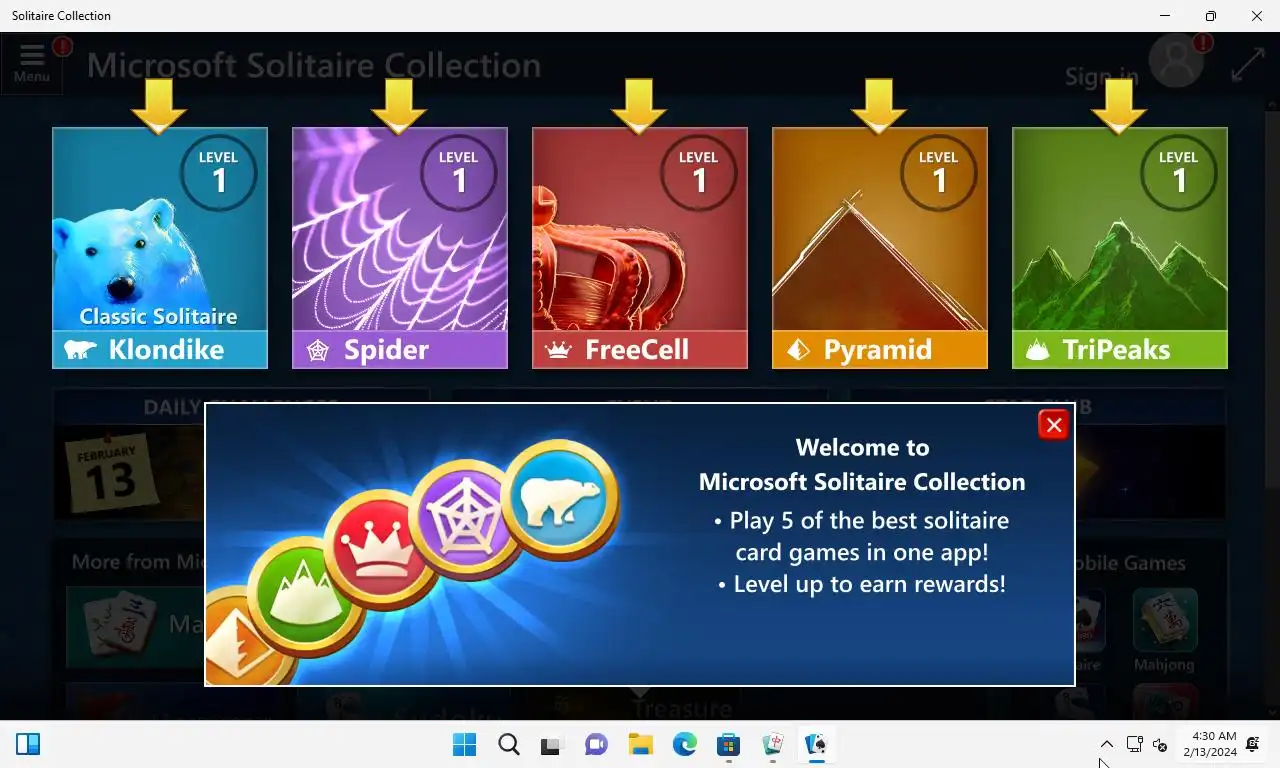Click the blue polar bear medal in the popup
Screen dimensions: 1280x768
tap(562, 499)
